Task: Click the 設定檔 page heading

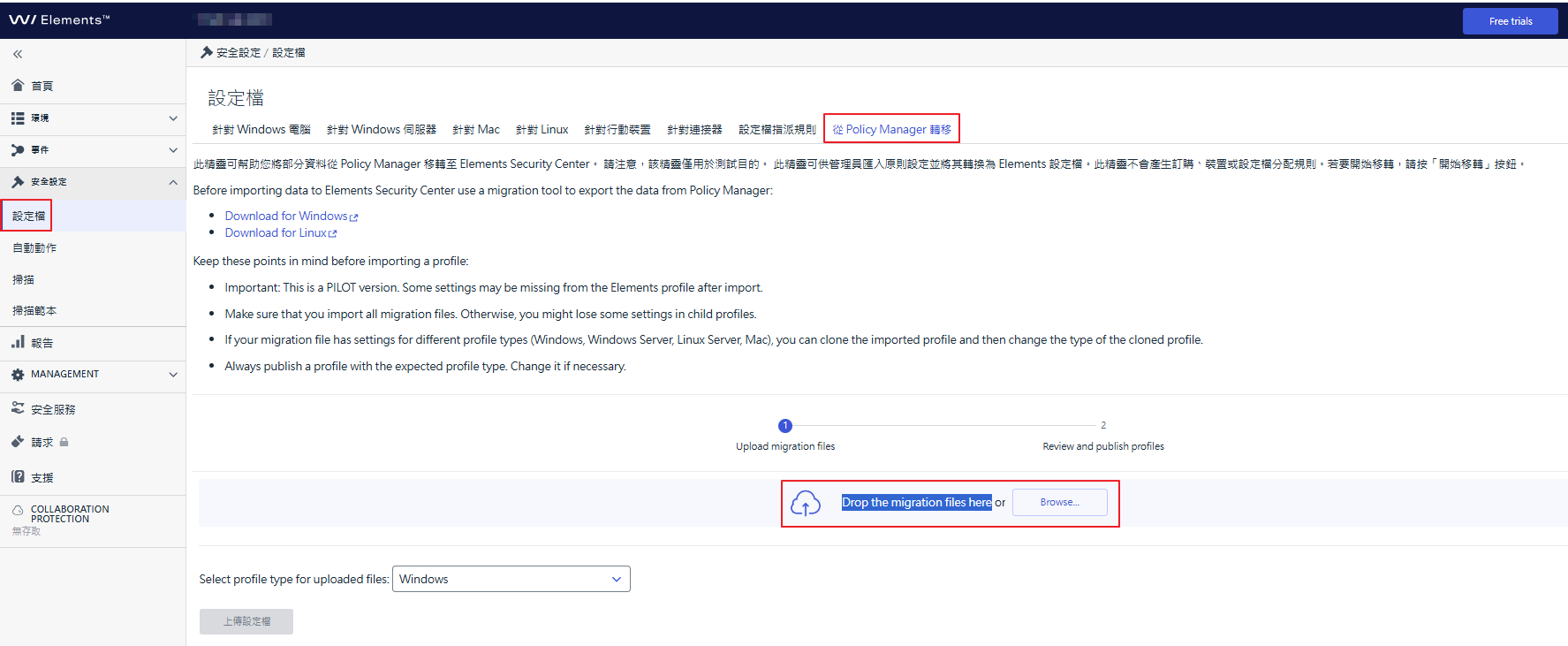Action: pyautogui.click(x=236, y=98)
